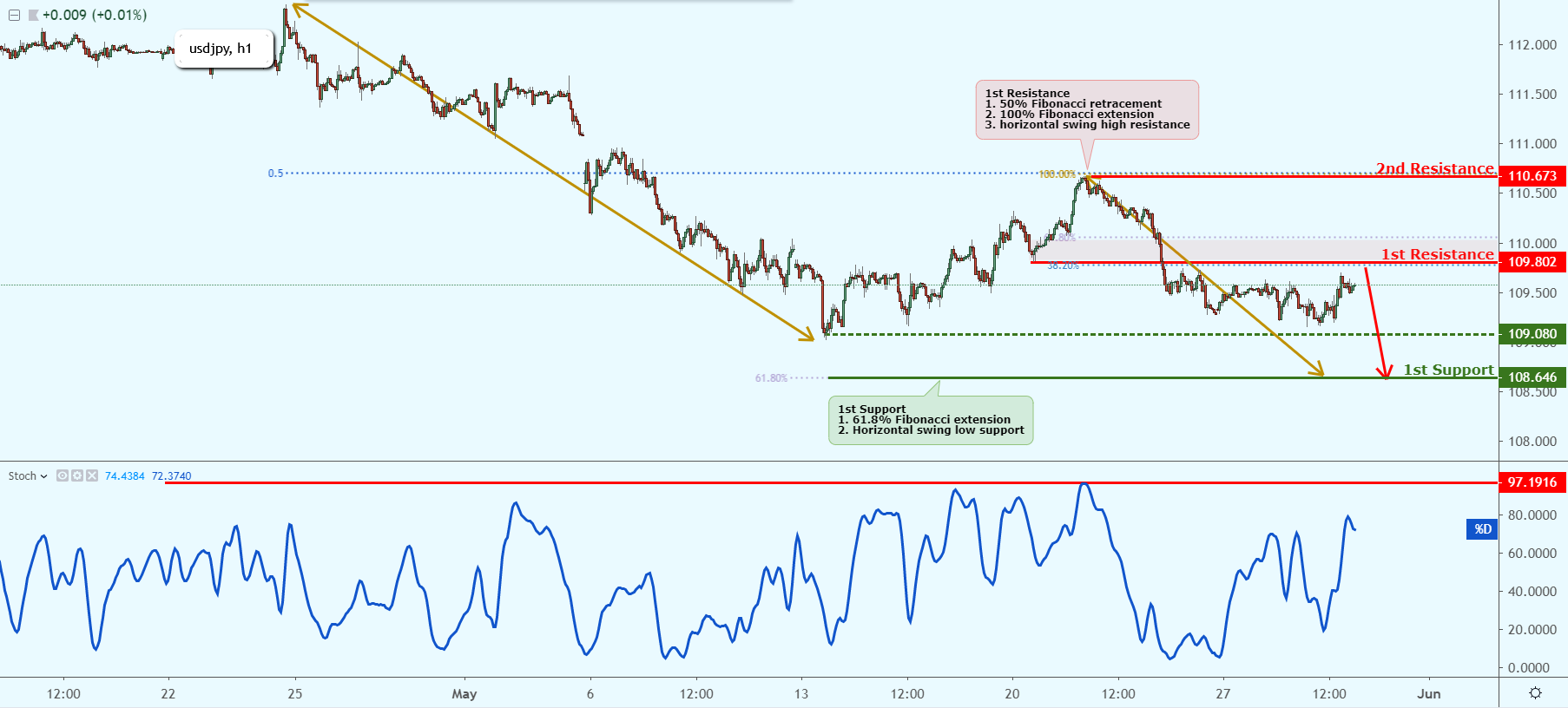
Task: Click the grey flag icon beside the price change
Action: [x=33, y=15]
